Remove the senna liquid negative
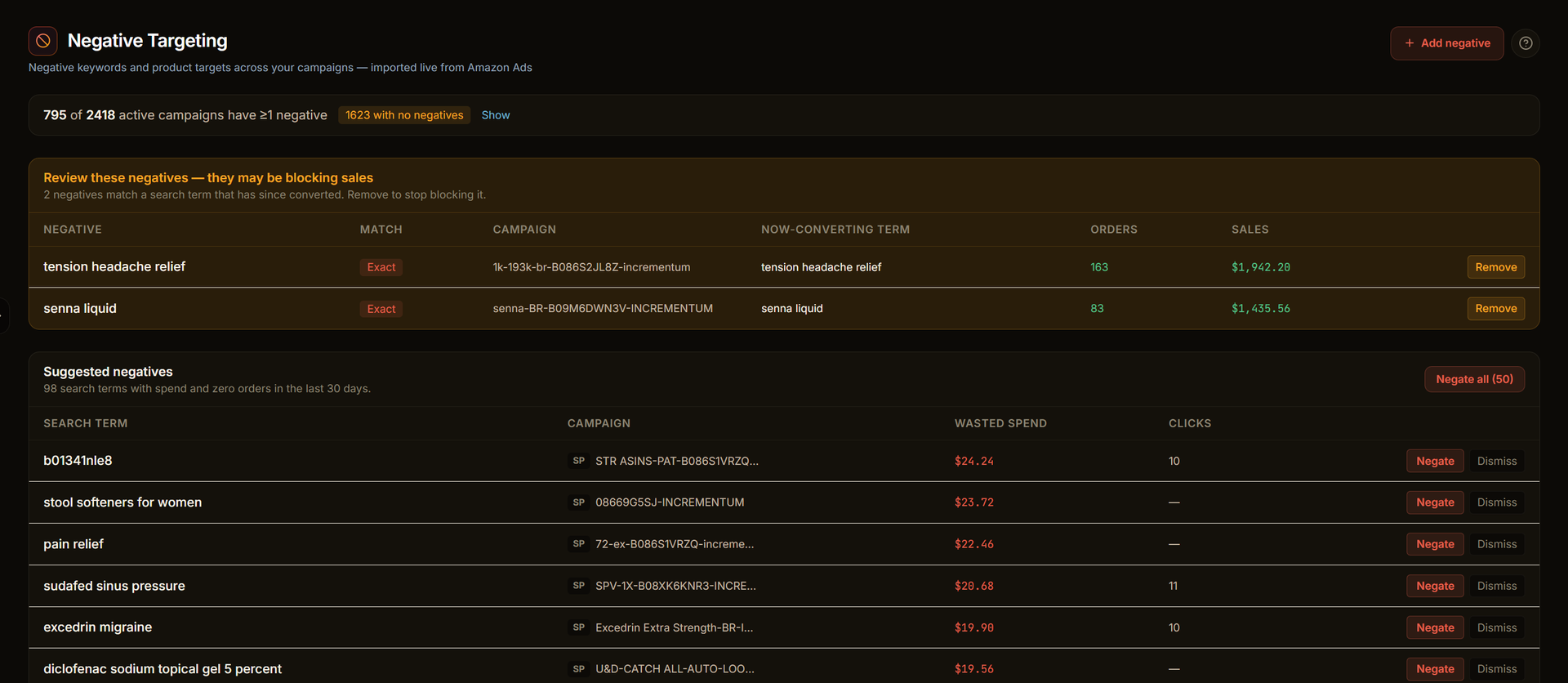Screen dimensions: 1568x683 pos(1496,309)
